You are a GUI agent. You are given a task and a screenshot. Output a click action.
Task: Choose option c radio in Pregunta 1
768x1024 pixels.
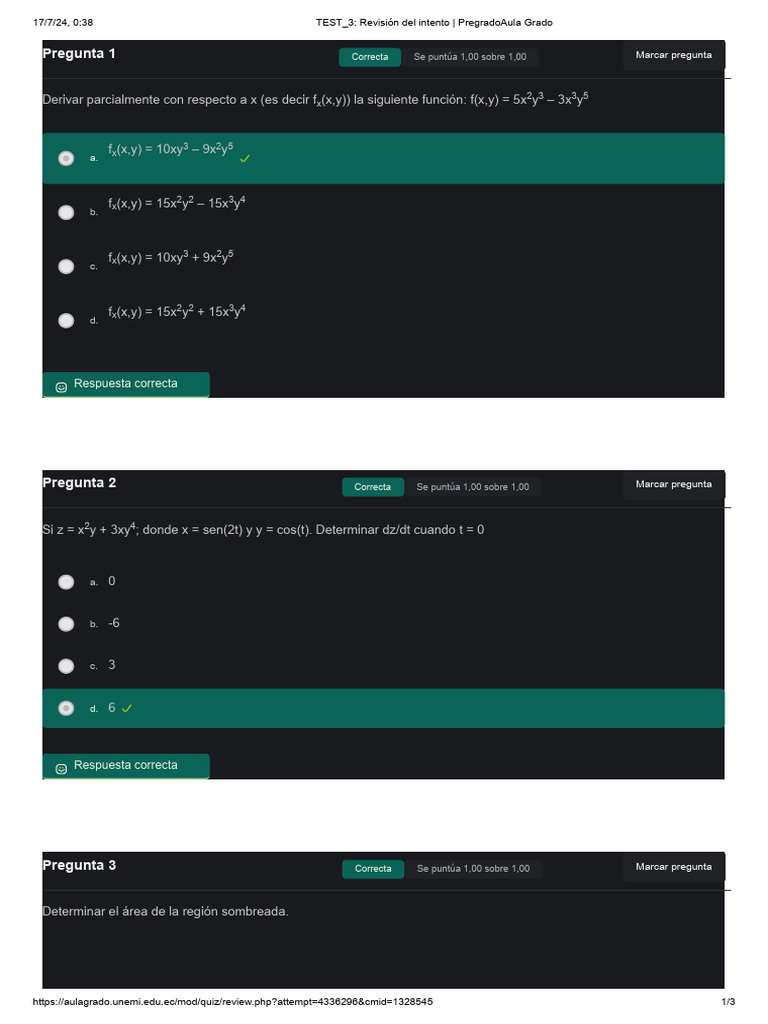click(x=66, y=266)
